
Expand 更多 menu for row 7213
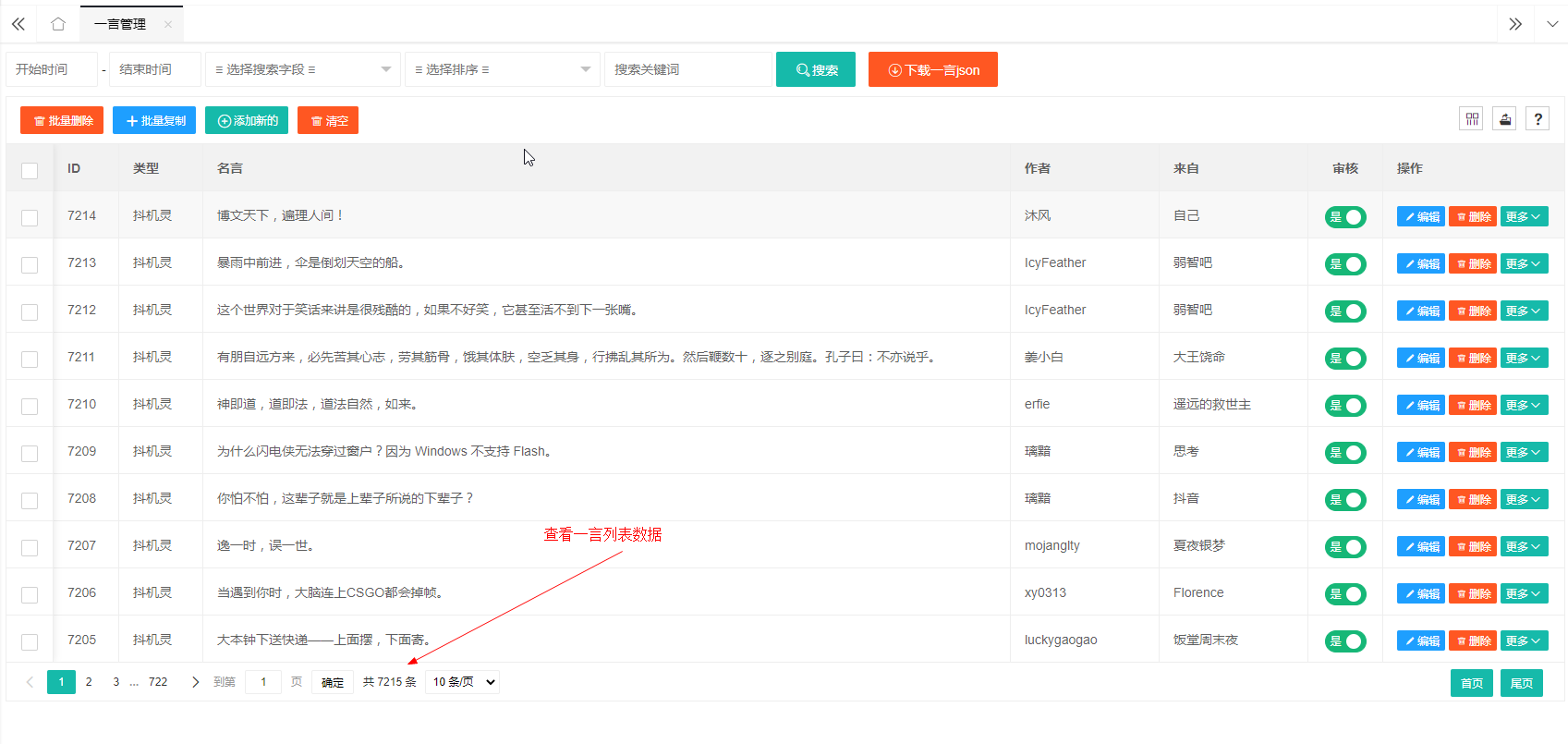click(x=1525, y=263)
